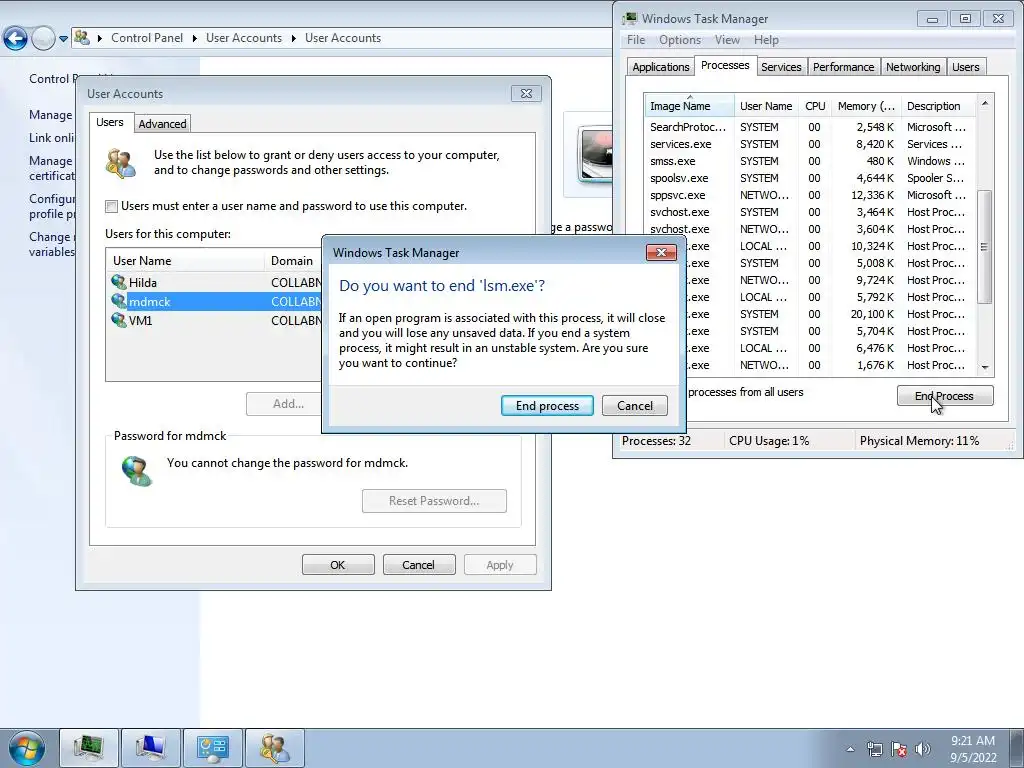This screenshot has width=1024, height=768.
Task: Show hidden system tray icons
Action: point(850,749)
